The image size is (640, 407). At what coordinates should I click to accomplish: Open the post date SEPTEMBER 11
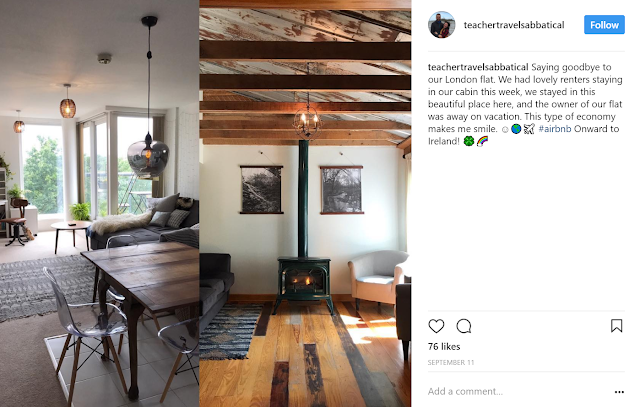(x=451, y=363)
